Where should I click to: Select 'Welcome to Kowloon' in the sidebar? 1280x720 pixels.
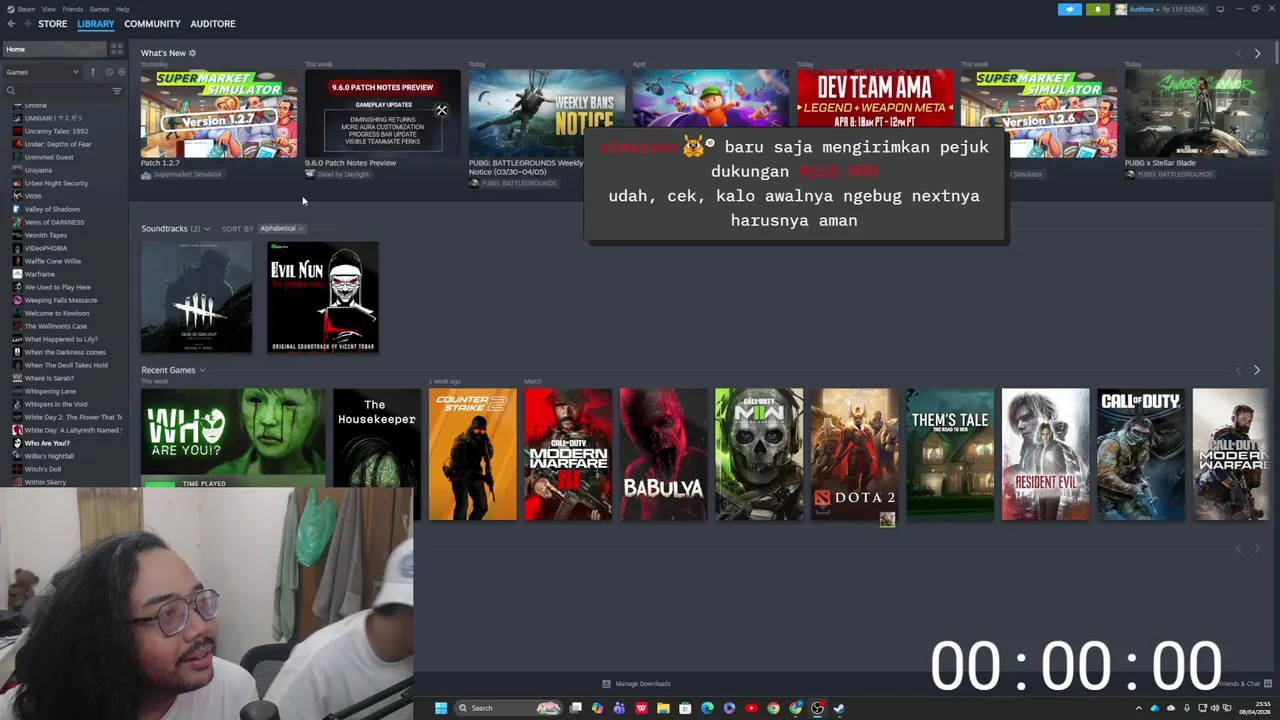[57, 313]
